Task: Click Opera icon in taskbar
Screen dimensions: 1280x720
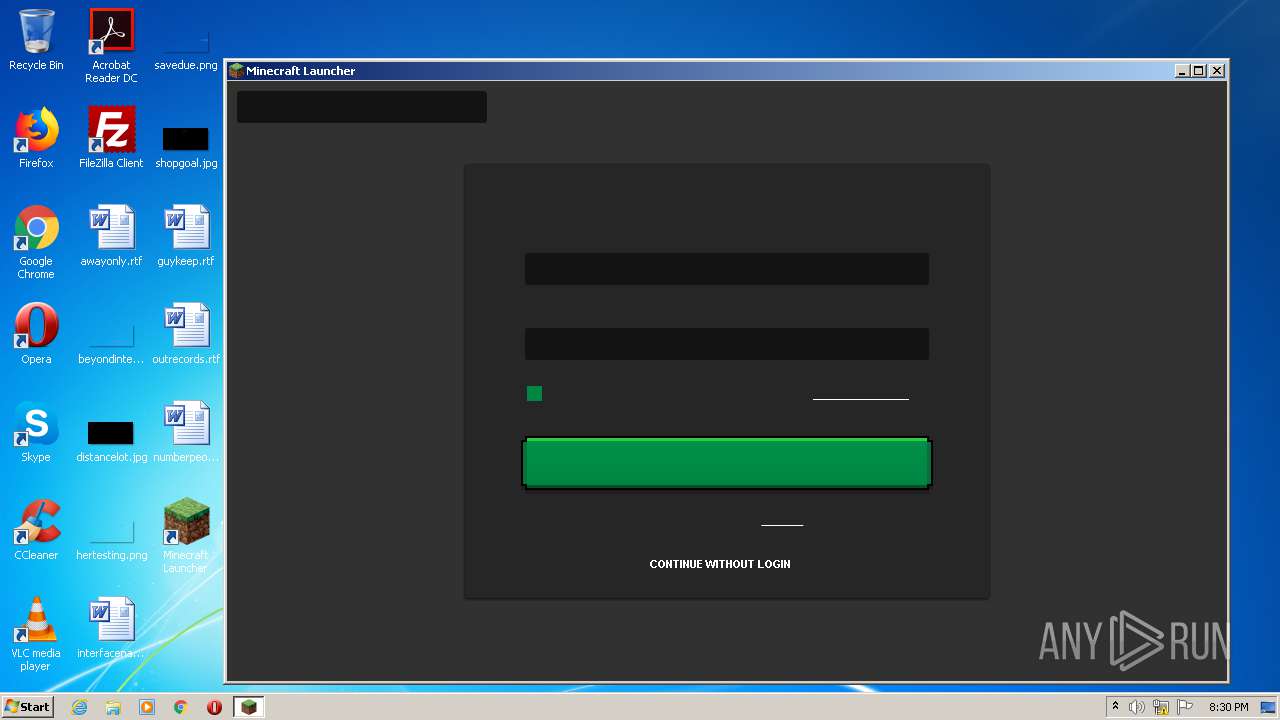Action: (214, 707)
